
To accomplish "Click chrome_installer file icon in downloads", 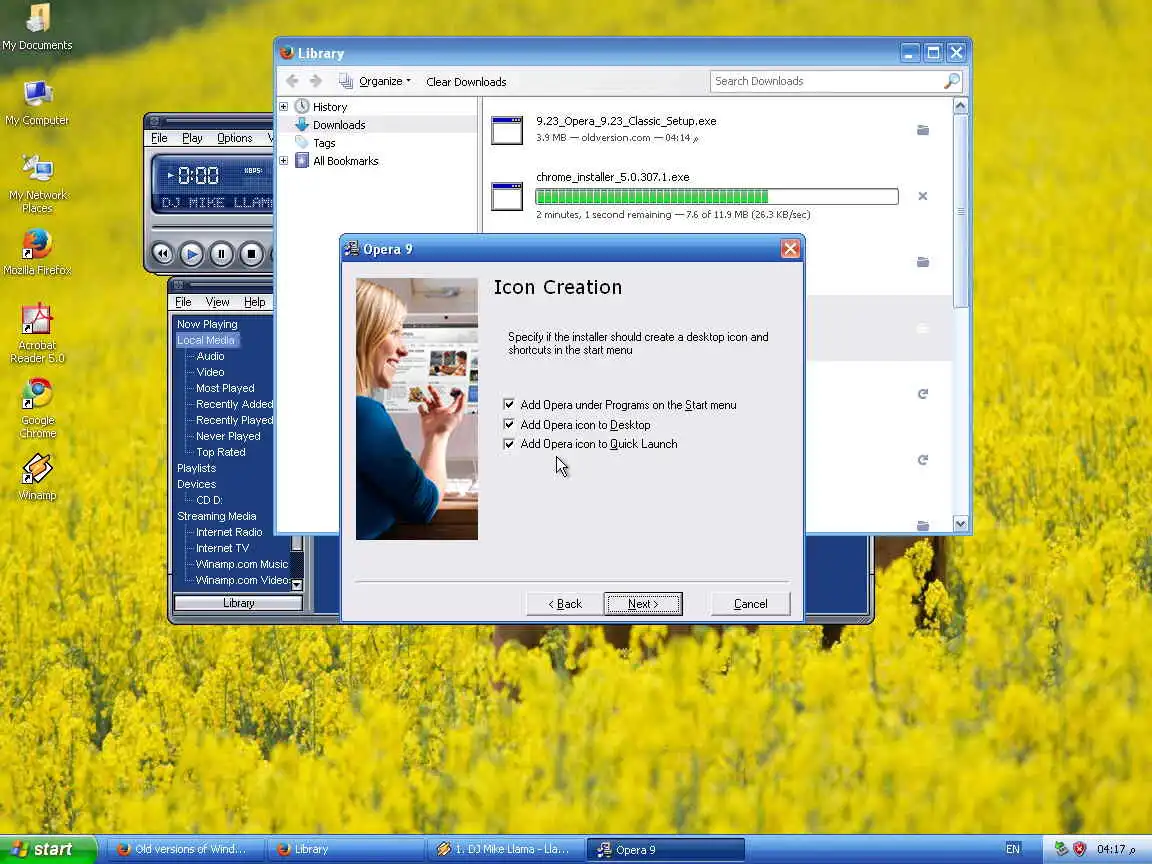I will [x=507, y=196].
